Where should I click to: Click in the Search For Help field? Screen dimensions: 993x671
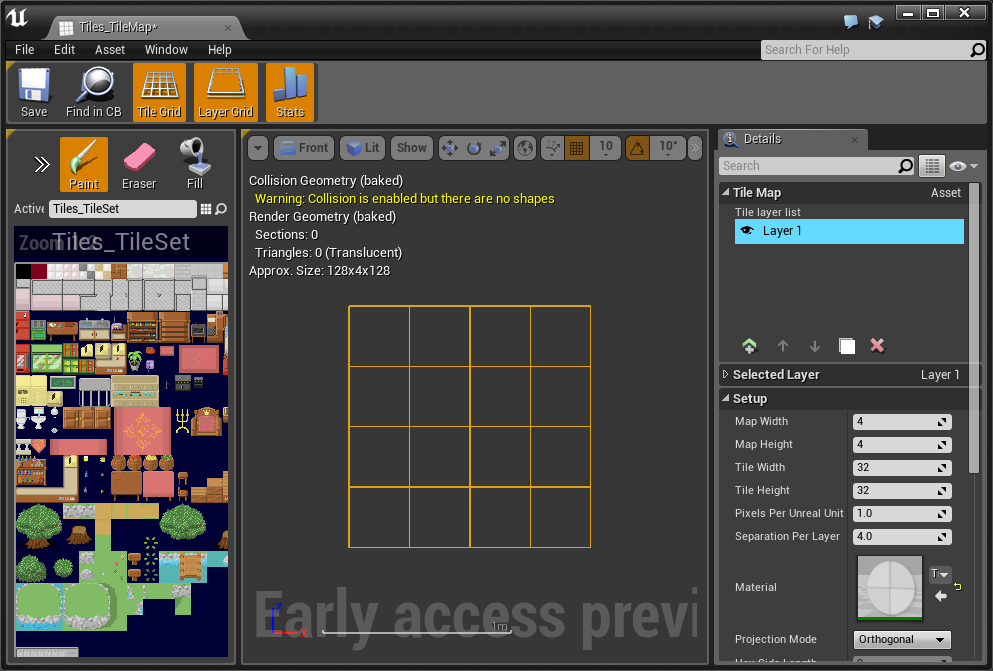pyautogui.click(x=860, y=49)
